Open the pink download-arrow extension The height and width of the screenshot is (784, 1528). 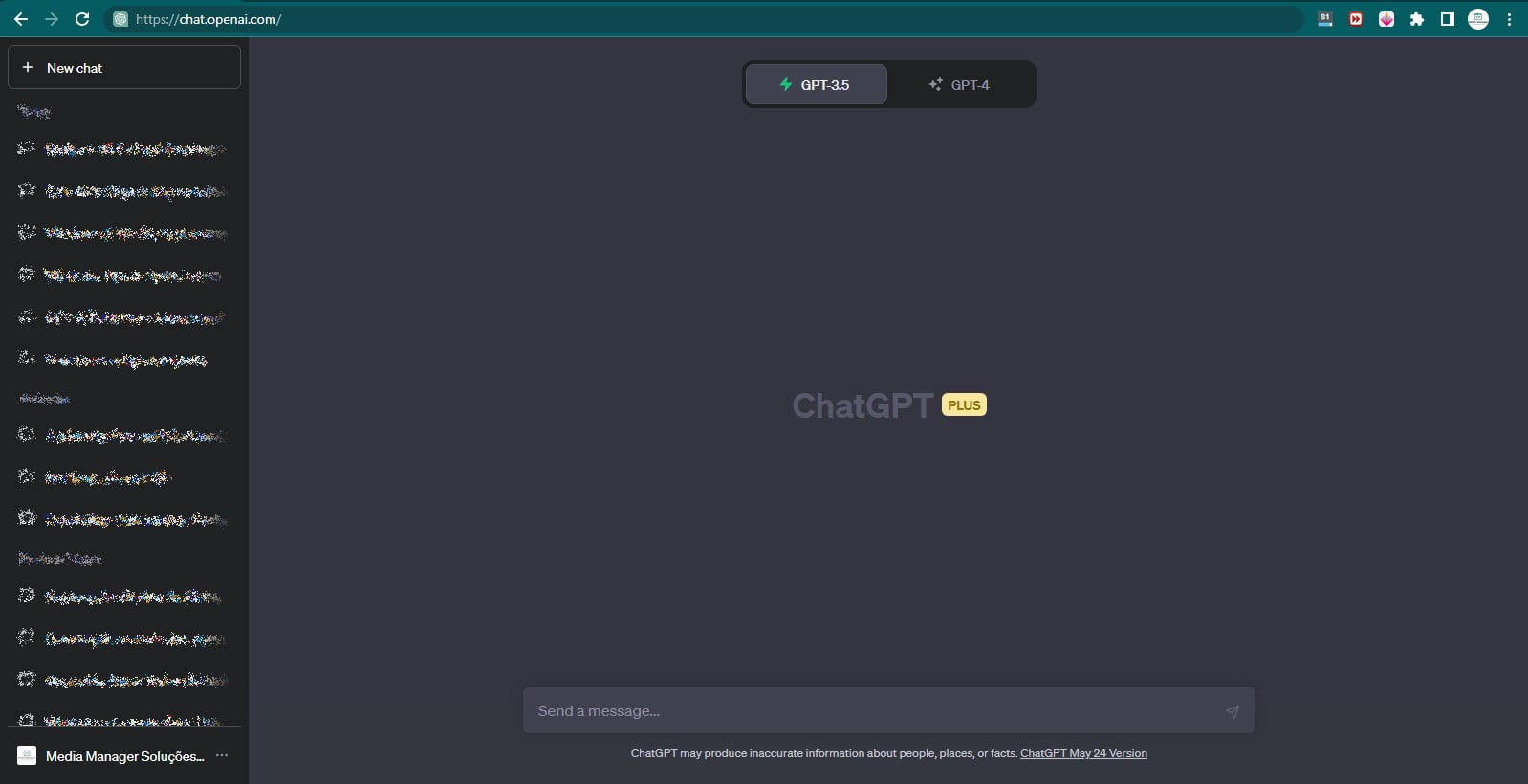click(1386, 19)
